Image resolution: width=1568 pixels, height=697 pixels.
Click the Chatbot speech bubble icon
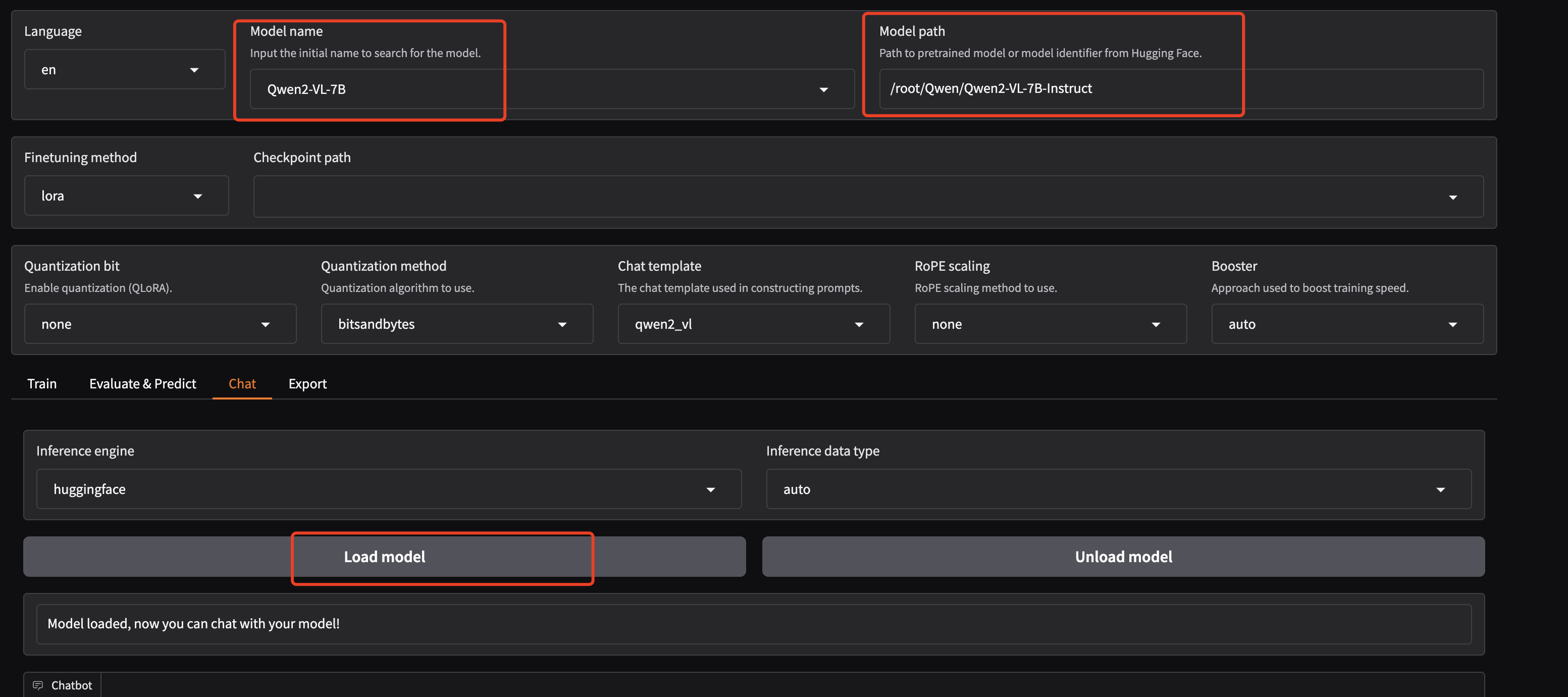pos(38,685)
